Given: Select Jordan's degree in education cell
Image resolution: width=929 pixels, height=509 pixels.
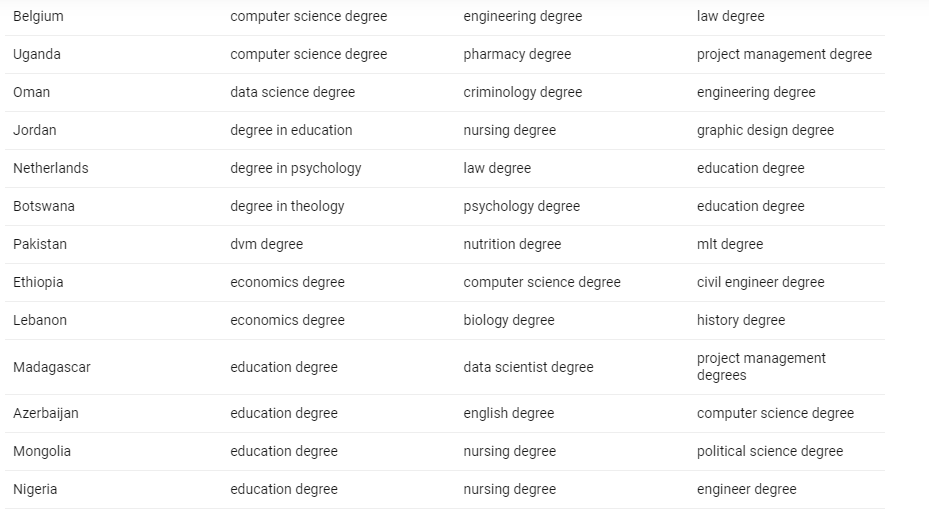Looking at the screenshot, I should 291,130.
